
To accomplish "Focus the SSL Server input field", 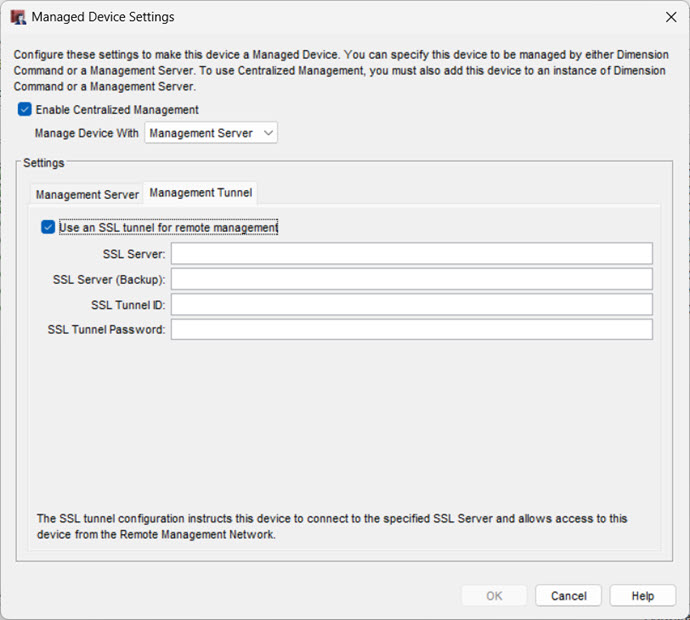I will coord(411,254).
